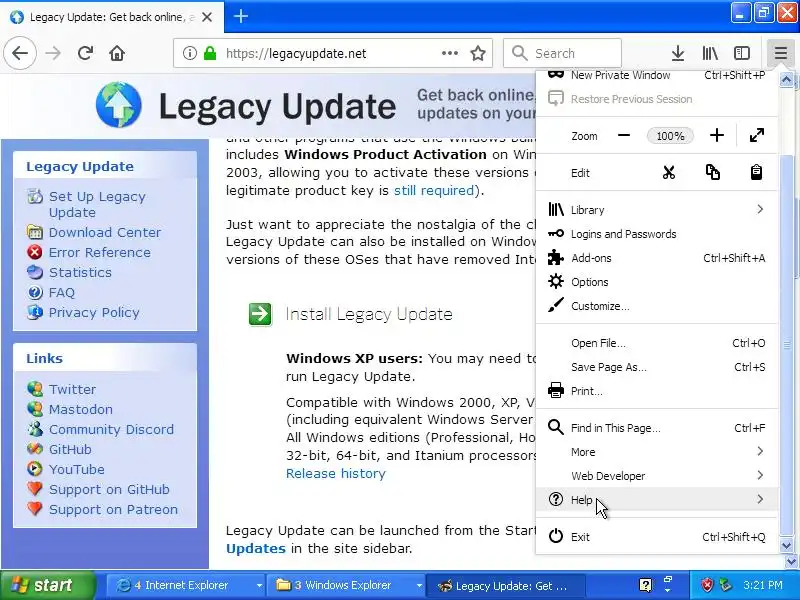Zoom out with the minus button
Screen dimensions: 800x600
623,136
